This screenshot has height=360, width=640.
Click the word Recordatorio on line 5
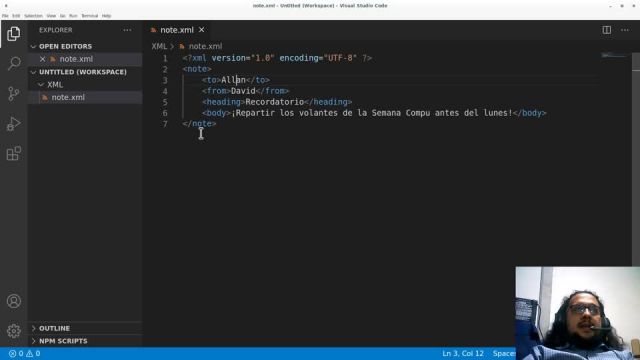pos(275,102)
